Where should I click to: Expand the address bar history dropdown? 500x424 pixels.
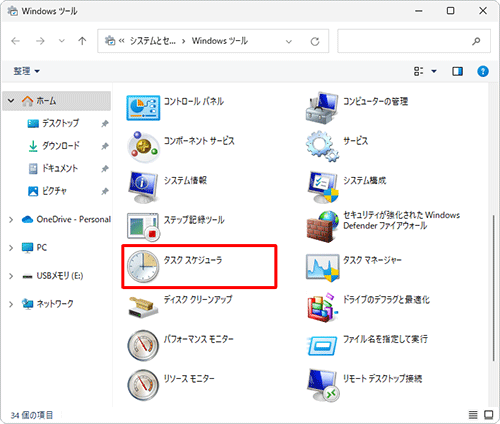[289, 41]
